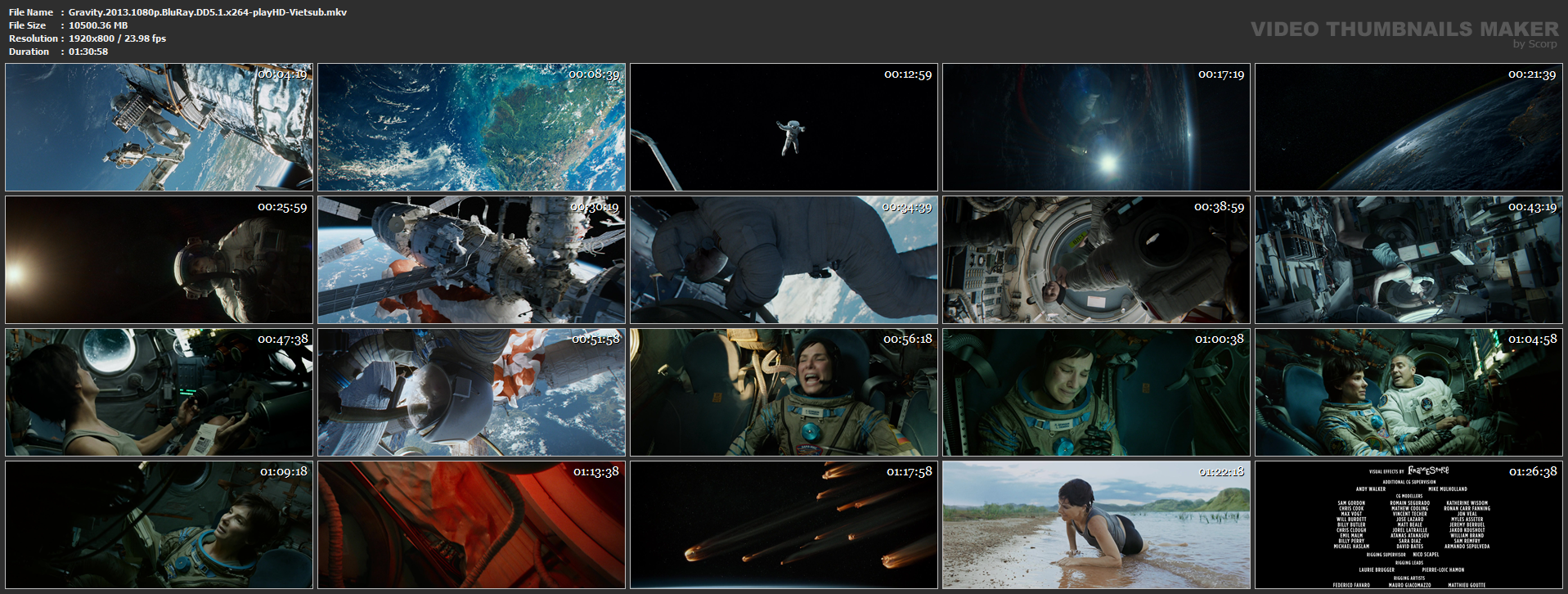Select the thumbnail at 00:17:19

[1096, 128]
